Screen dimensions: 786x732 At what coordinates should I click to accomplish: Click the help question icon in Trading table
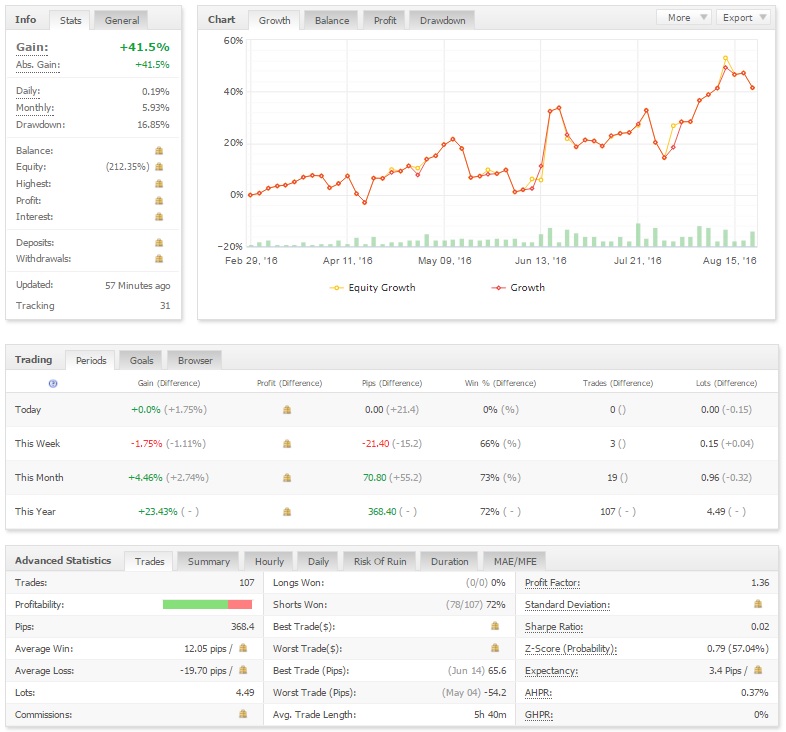pos(53,383)
